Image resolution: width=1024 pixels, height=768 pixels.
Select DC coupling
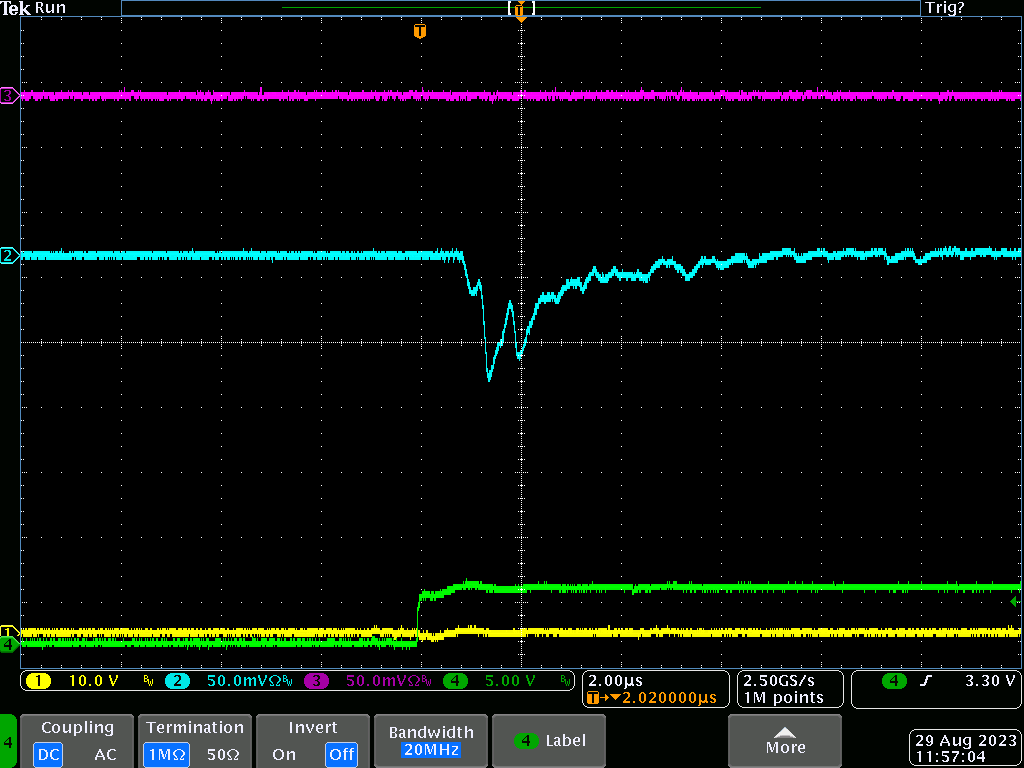tap(48, 754)
